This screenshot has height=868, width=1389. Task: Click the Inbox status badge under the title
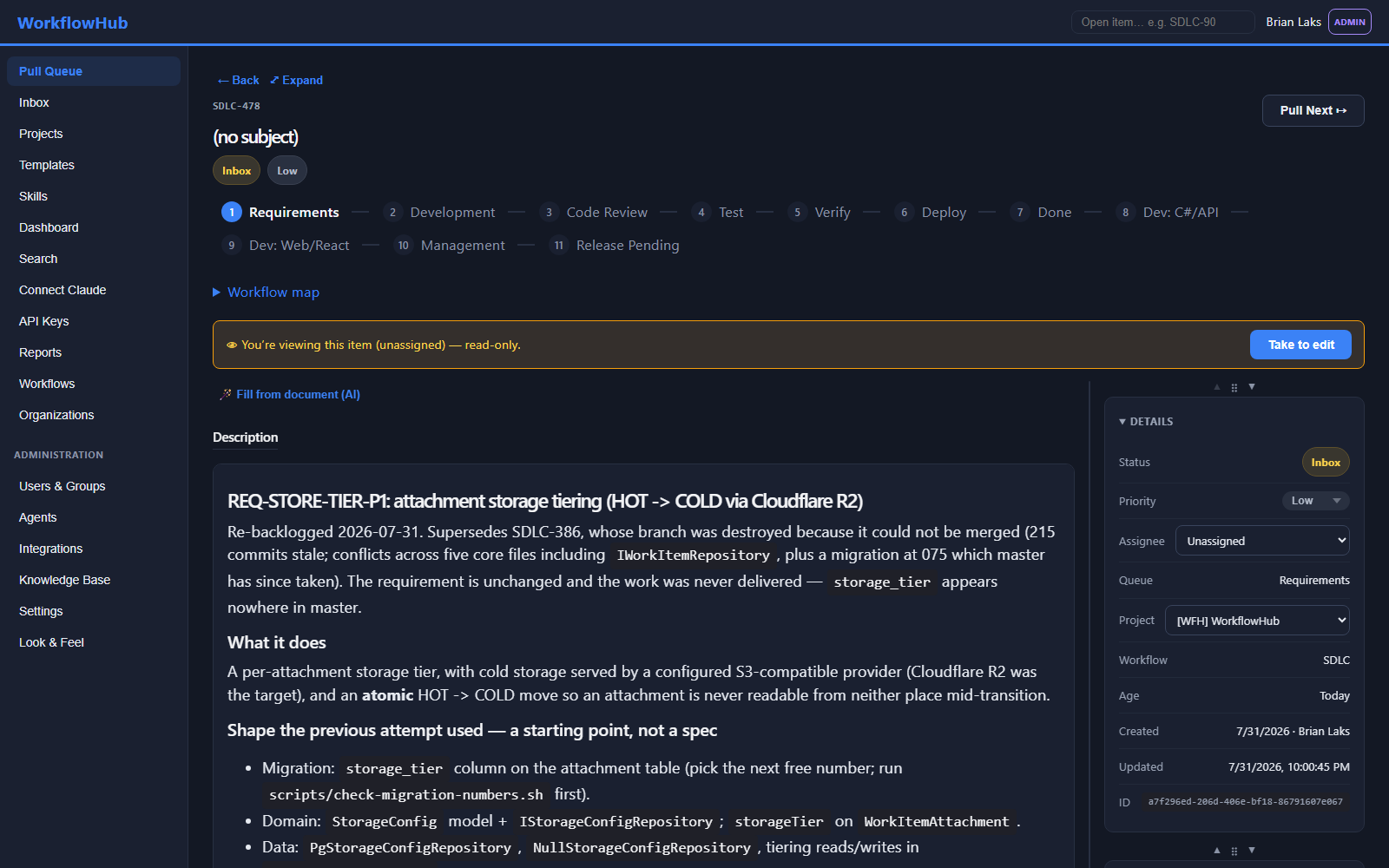[236, 171]
